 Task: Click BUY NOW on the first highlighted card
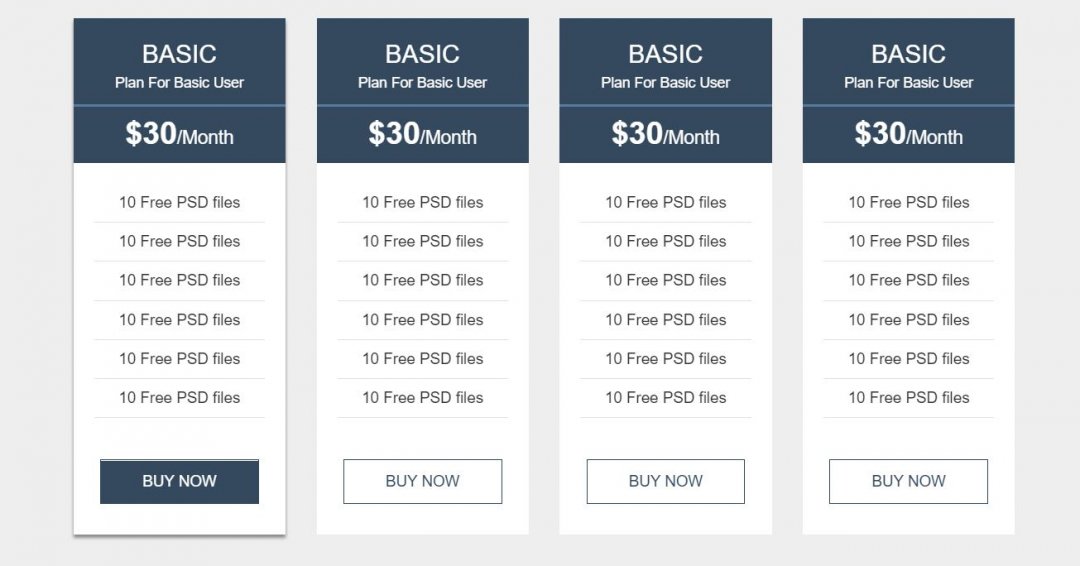[x=179, y=481]
